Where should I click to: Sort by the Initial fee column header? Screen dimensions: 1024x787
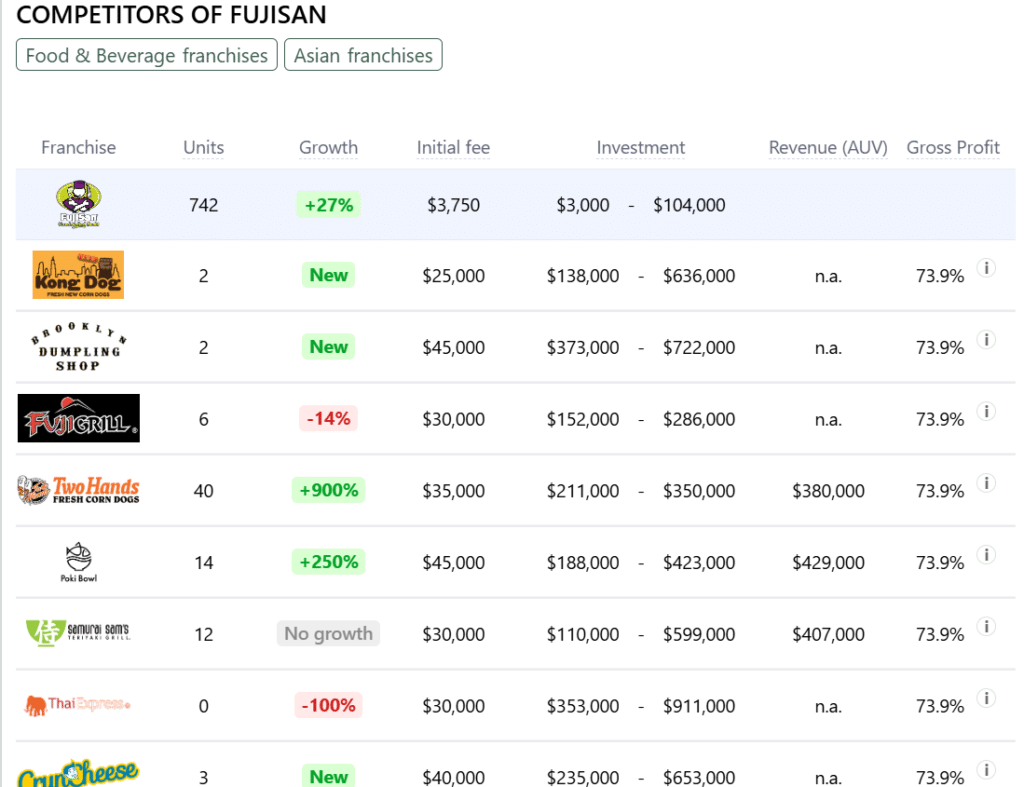[453, 148]
